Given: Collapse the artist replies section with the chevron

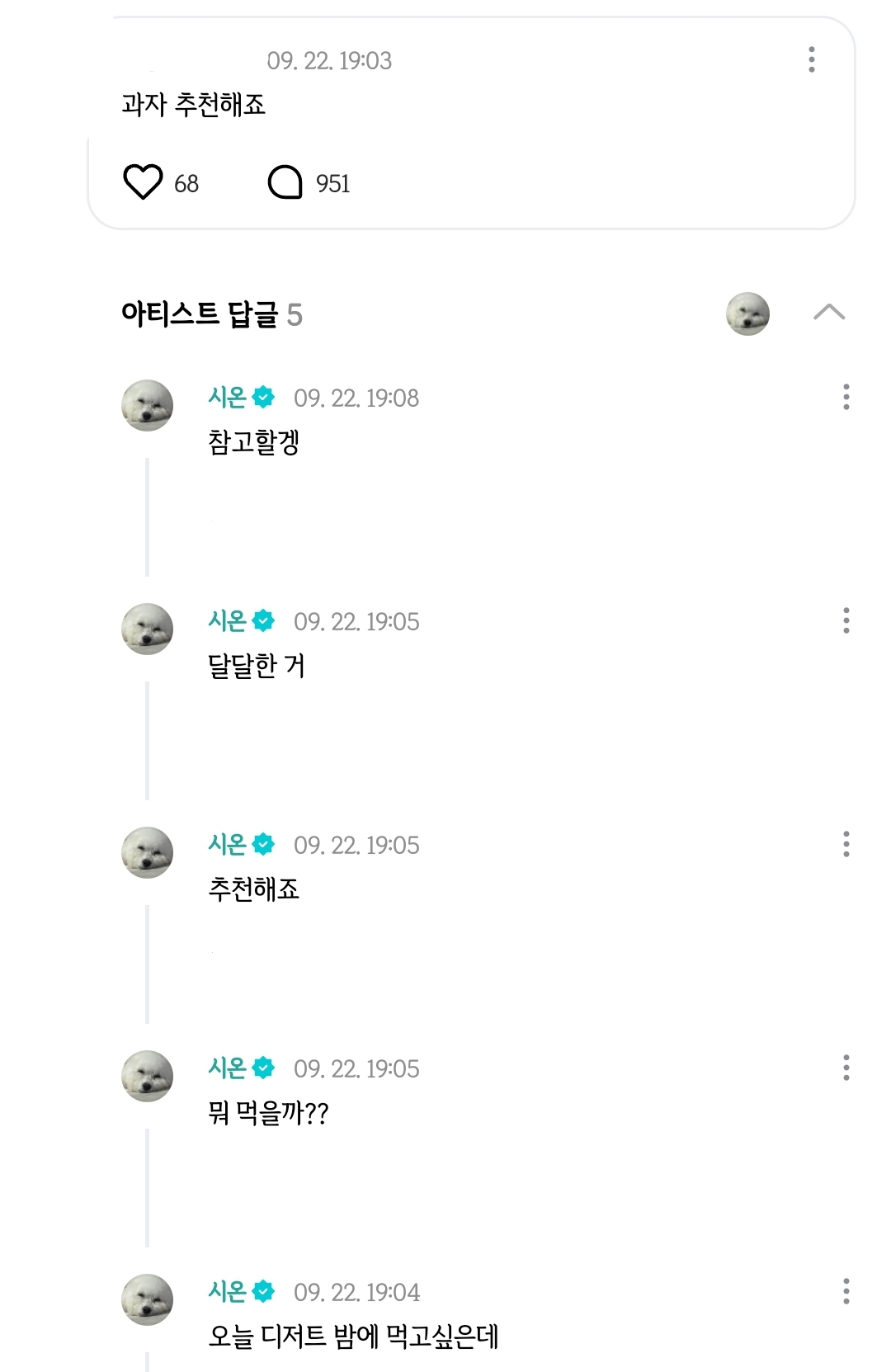Looking at the screenshot, I should [x=829, y=313].
